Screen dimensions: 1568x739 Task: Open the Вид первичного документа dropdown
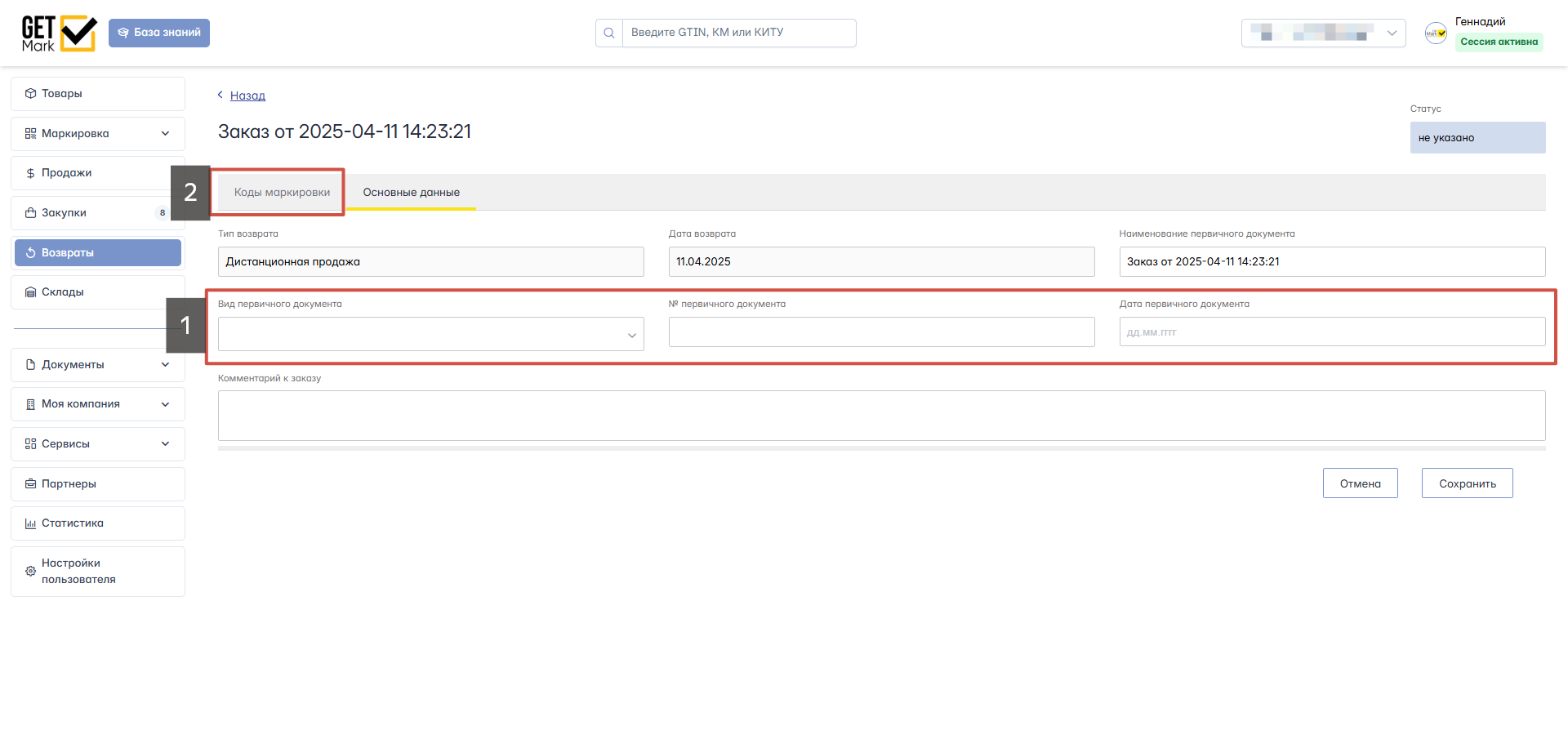(x=430, y=335)
